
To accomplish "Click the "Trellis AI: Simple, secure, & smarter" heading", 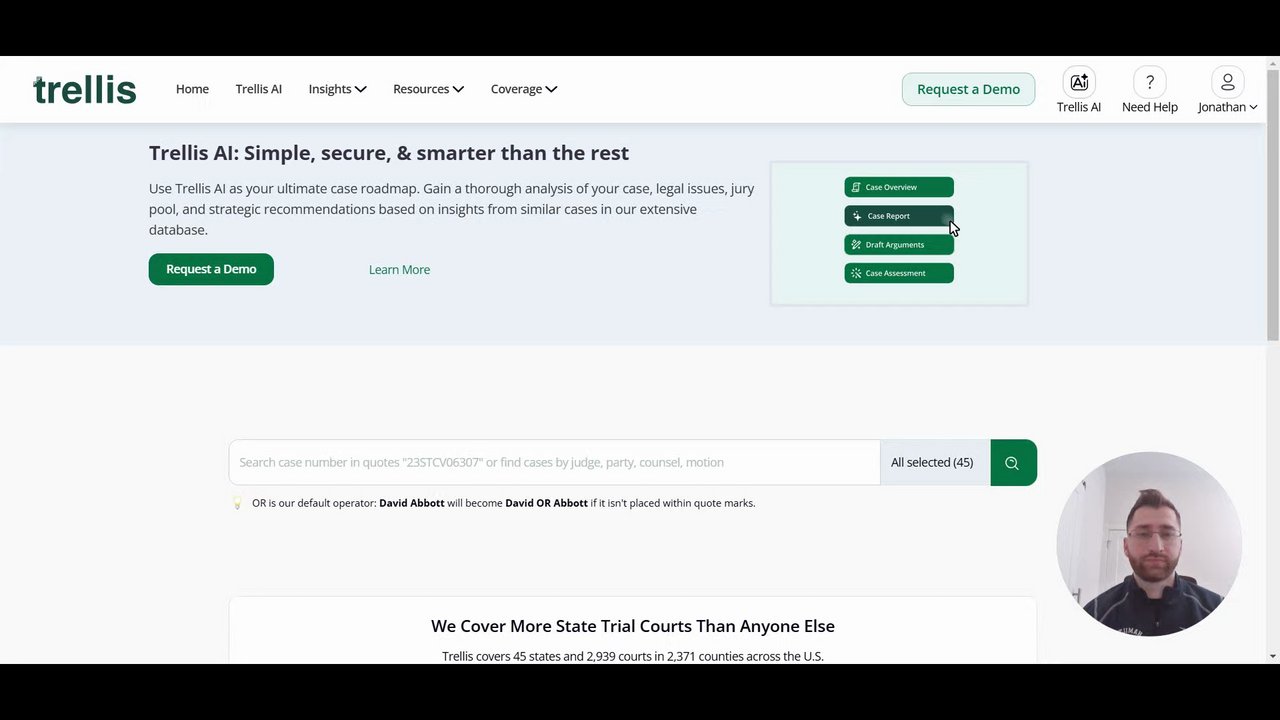I will coord(389,153).
